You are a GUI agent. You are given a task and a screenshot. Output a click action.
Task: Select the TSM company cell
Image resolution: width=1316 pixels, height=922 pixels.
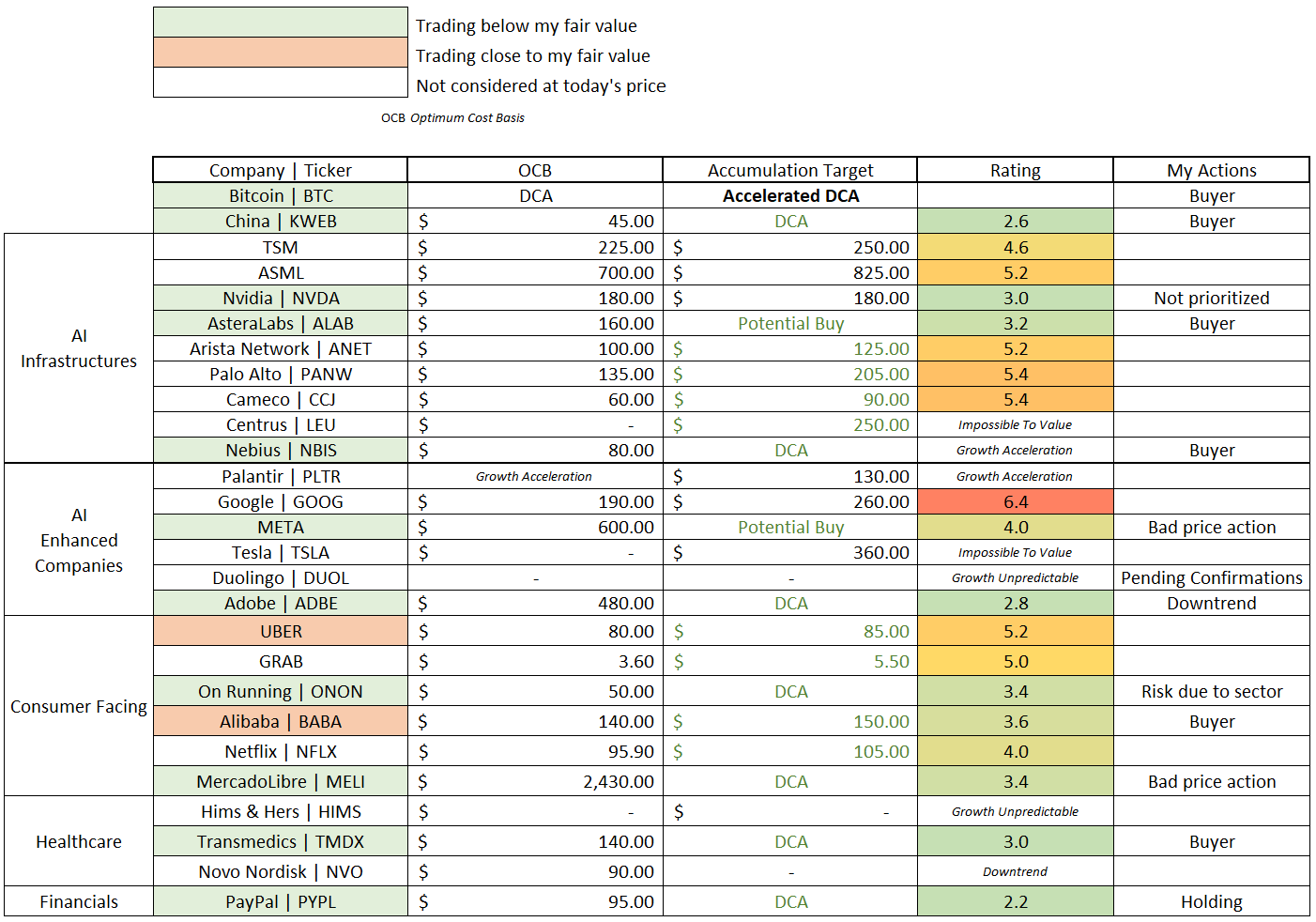coord(281,247)
